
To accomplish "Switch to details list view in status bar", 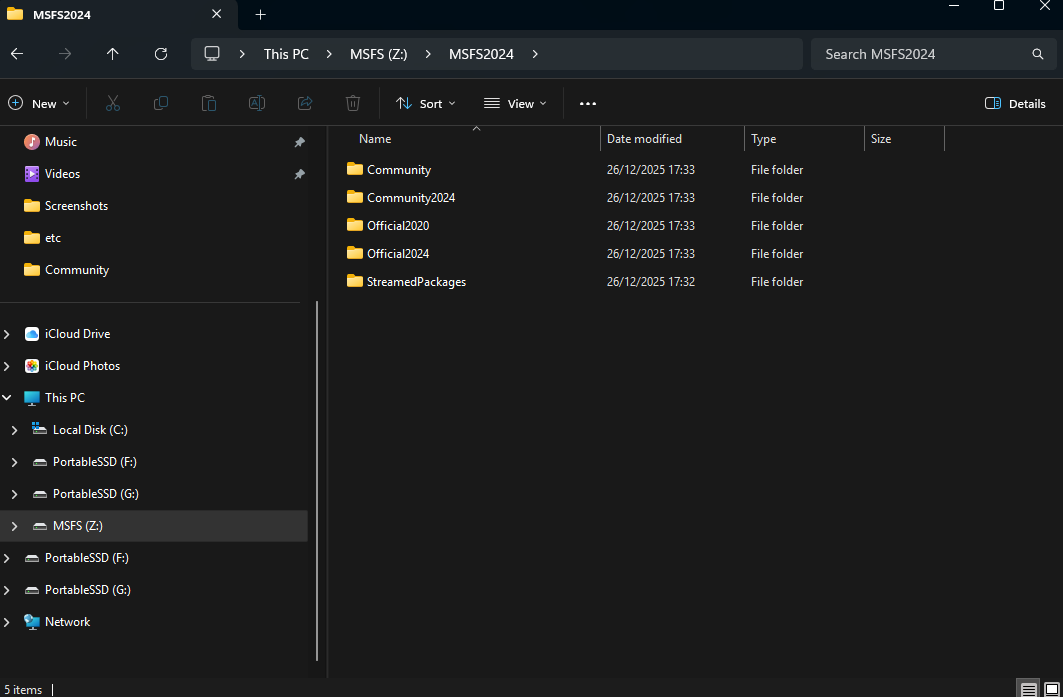I will coord(1028,689).
